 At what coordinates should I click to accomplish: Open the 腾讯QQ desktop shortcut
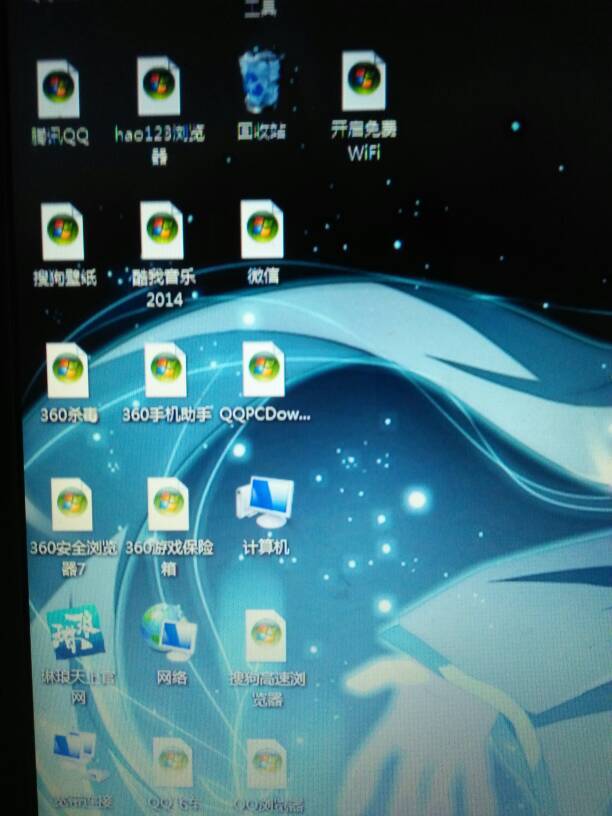pyautogui.click(x=59, y=89)
